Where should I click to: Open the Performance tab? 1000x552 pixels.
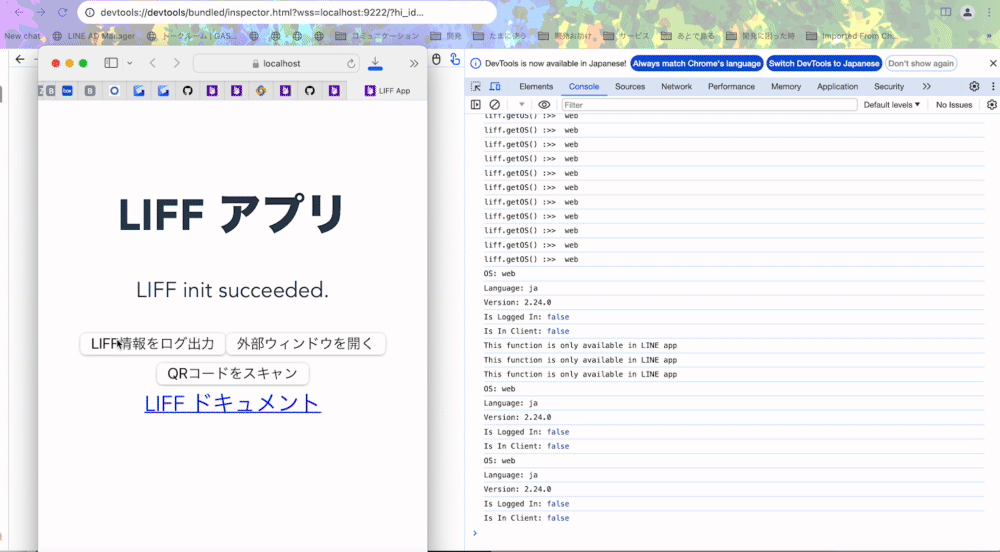731,87
